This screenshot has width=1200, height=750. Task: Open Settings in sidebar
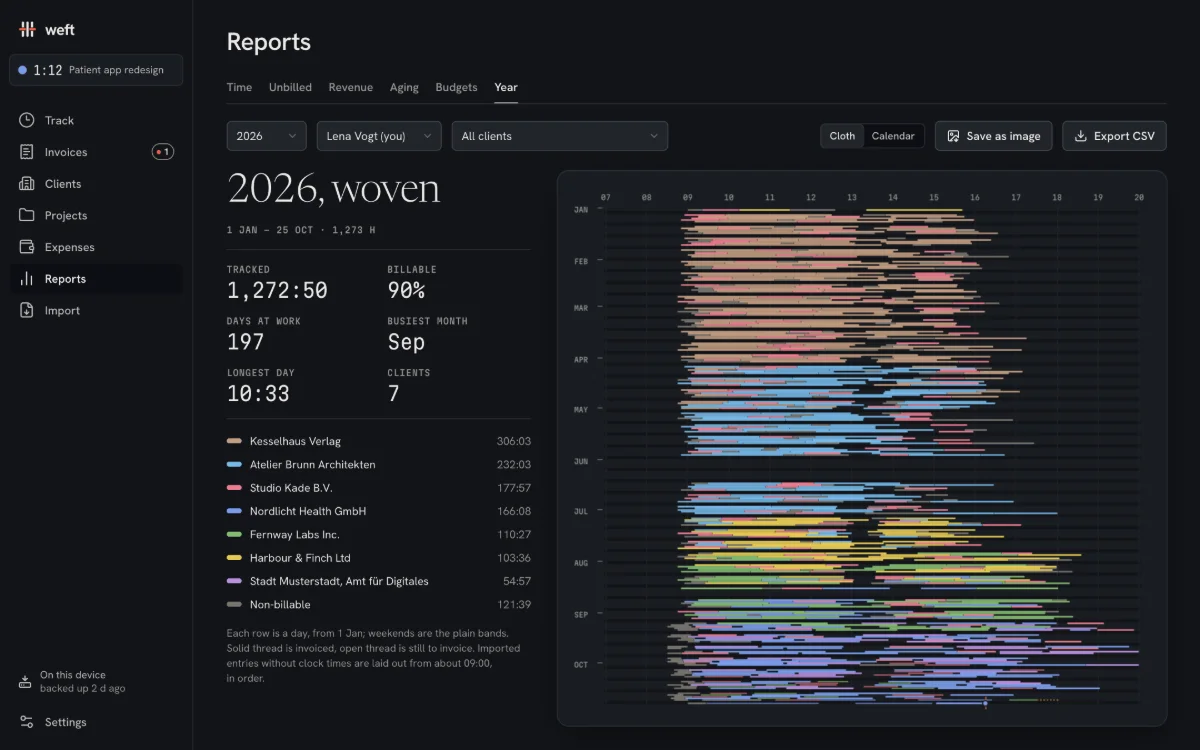pyautogui.click(x=96, y=722)
